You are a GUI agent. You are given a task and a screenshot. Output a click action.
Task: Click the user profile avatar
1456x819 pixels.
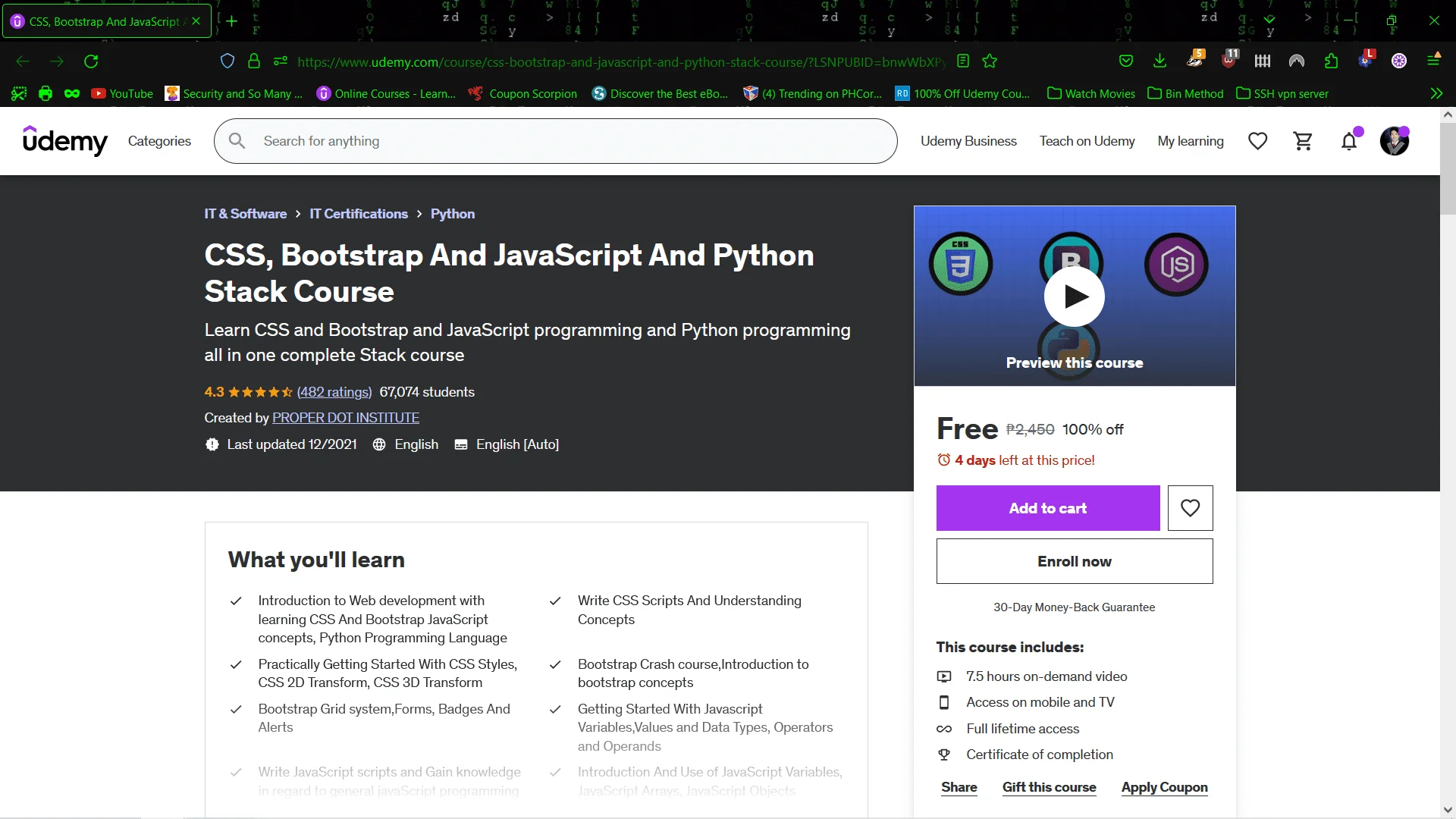[1394, 141]
